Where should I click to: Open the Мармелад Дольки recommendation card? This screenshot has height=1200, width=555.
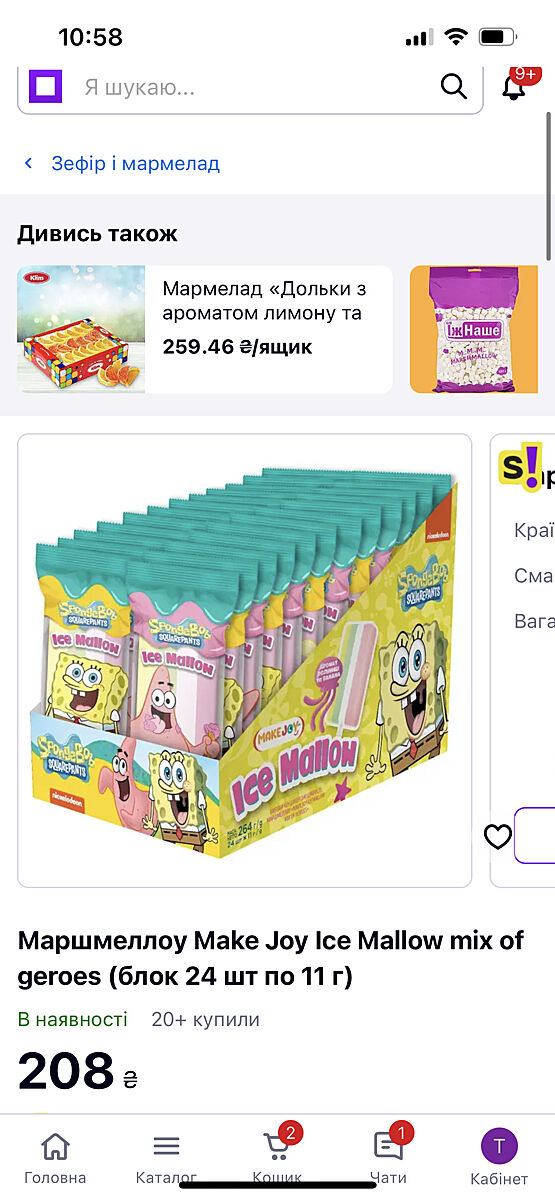(x=205, y=329)
